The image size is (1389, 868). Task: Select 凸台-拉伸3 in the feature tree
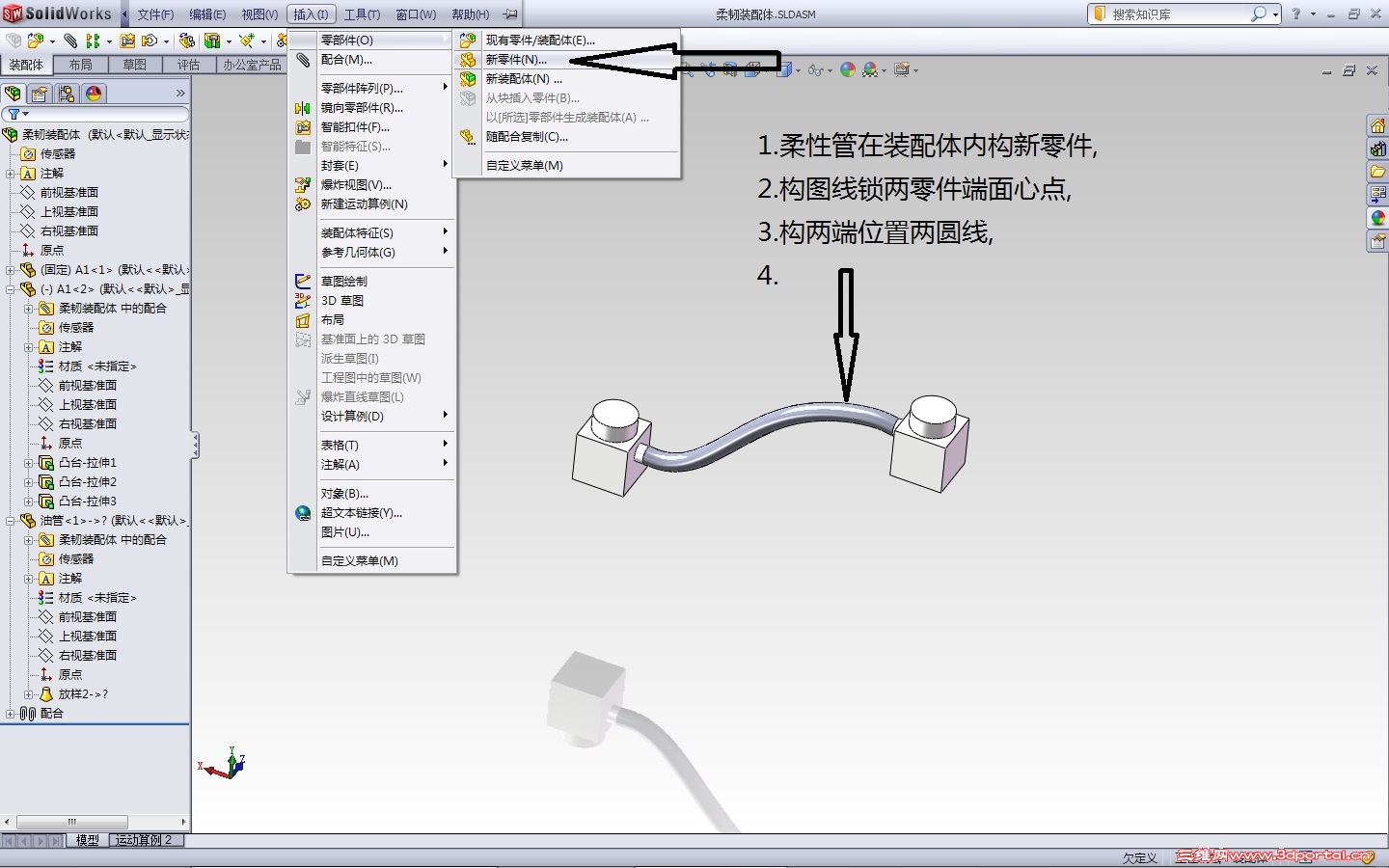pos(87,502)
